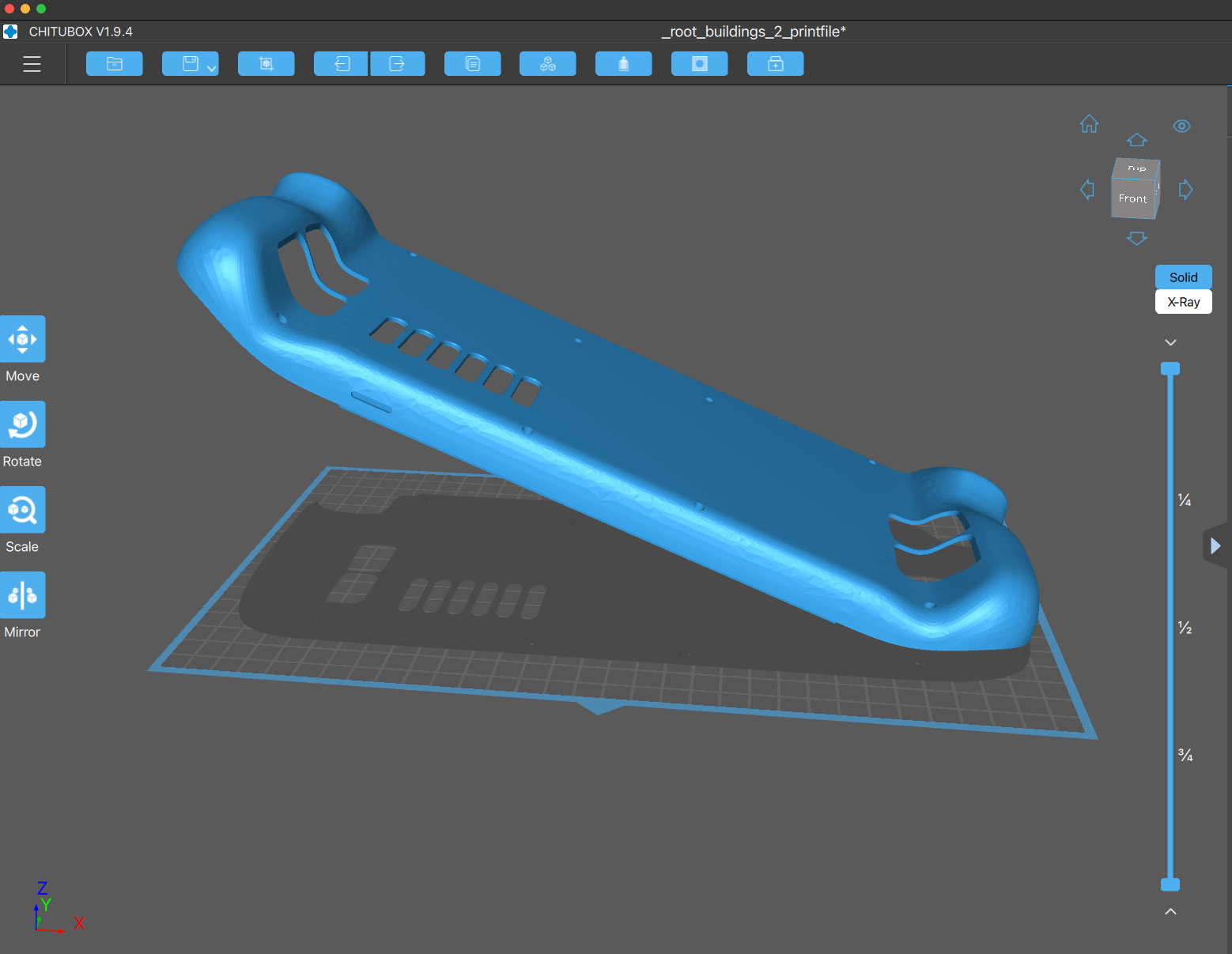Click the top handle of layer slider
Image resolution: width=1232 pixels, height=954 pixels.
(1170, 368)
